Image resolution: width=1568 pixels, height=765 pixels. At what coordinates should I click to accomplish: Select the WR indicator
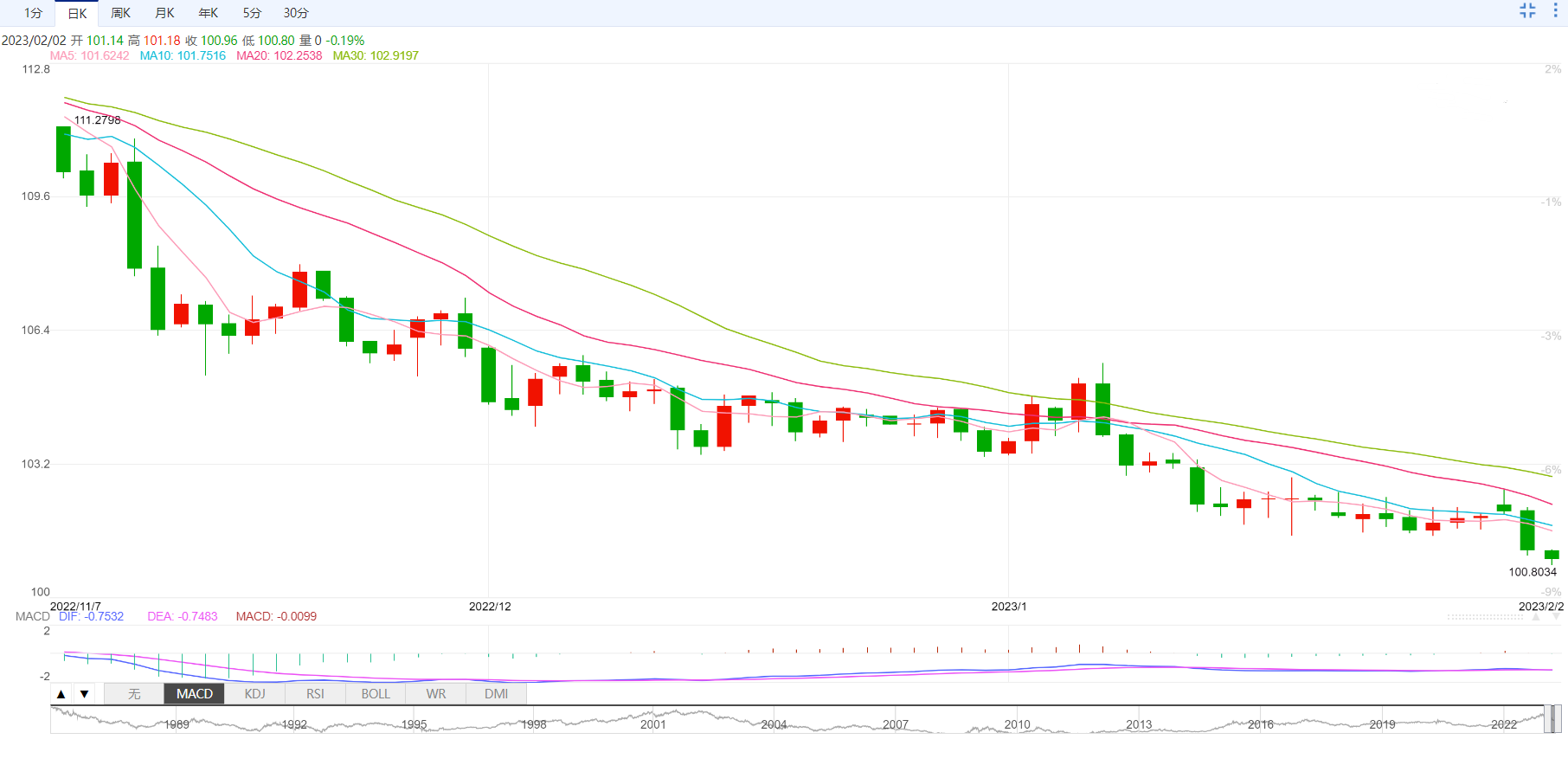pyautogui.click(x=436, y=694)
